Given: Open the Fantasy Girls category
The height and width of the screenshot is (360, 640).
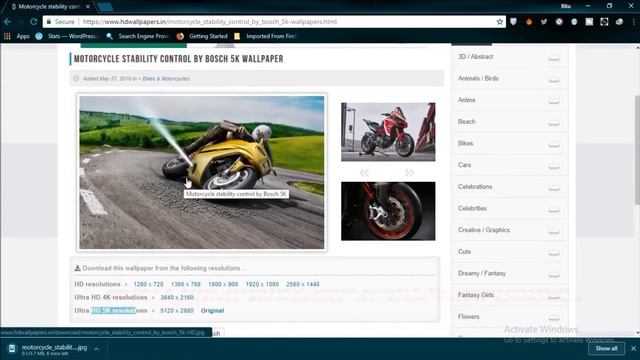Looking at the screenshot, I should click(x=476, y=295).
